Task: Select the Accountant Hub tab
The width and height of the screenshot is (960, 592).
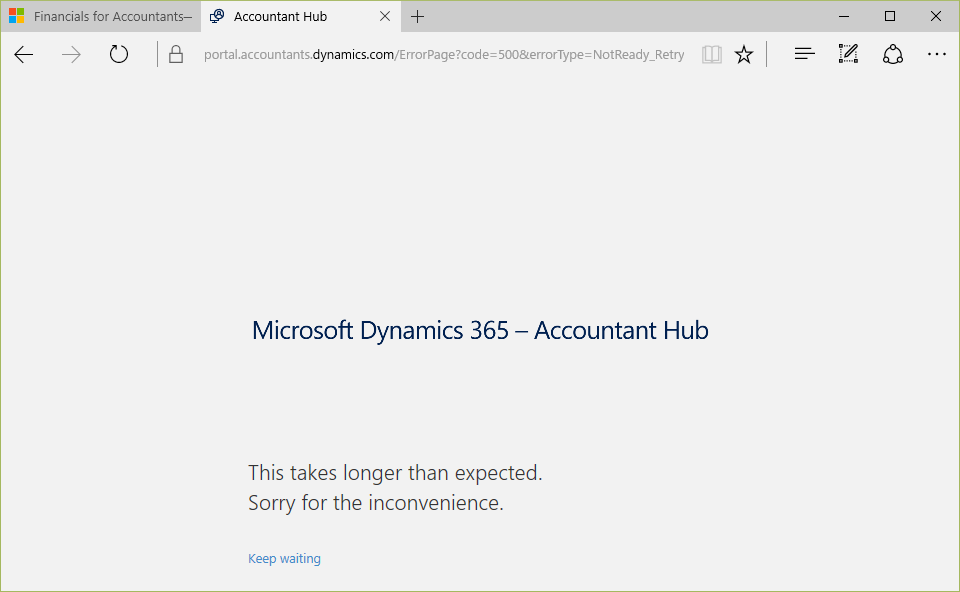Action: coord(291,17)
